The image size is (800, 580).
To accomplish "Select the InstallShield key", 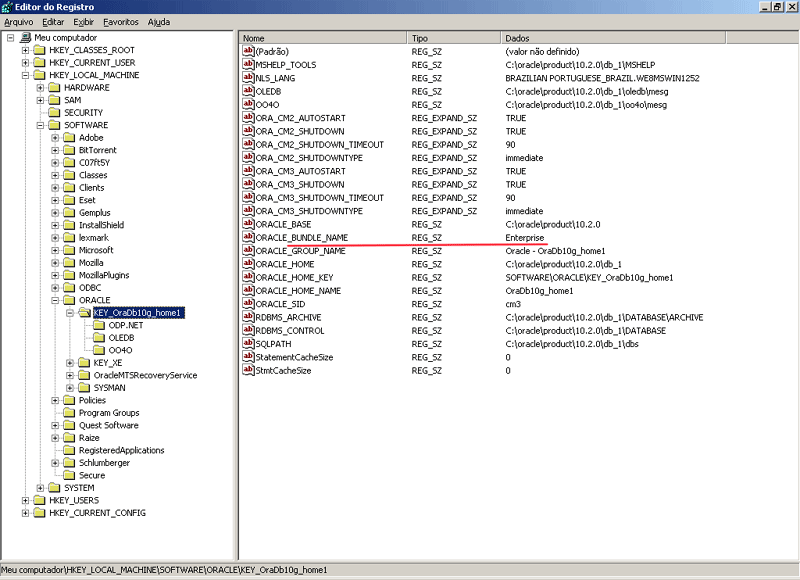I will [101, 225].
